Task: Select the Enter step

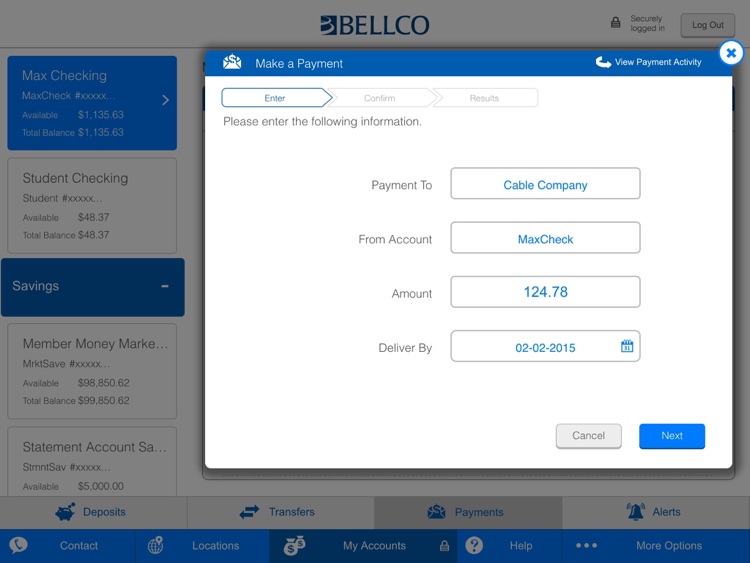Action: click(x=276, y=98)
